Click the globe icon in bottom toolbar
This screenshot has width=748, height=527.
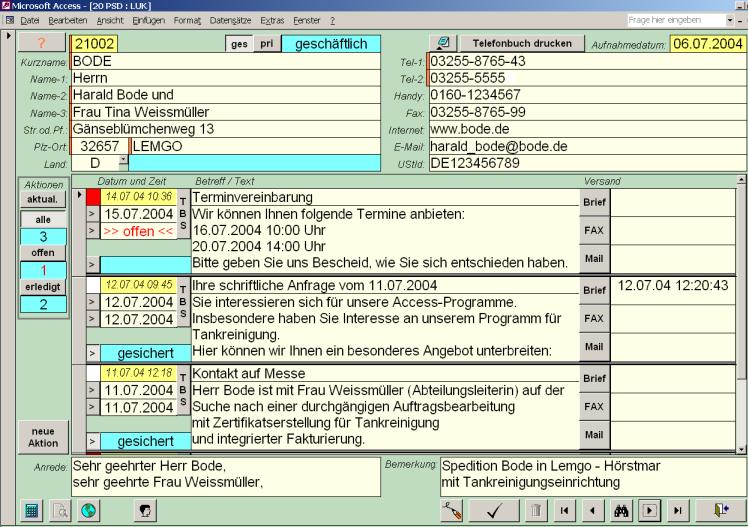(x=88, y=510)
